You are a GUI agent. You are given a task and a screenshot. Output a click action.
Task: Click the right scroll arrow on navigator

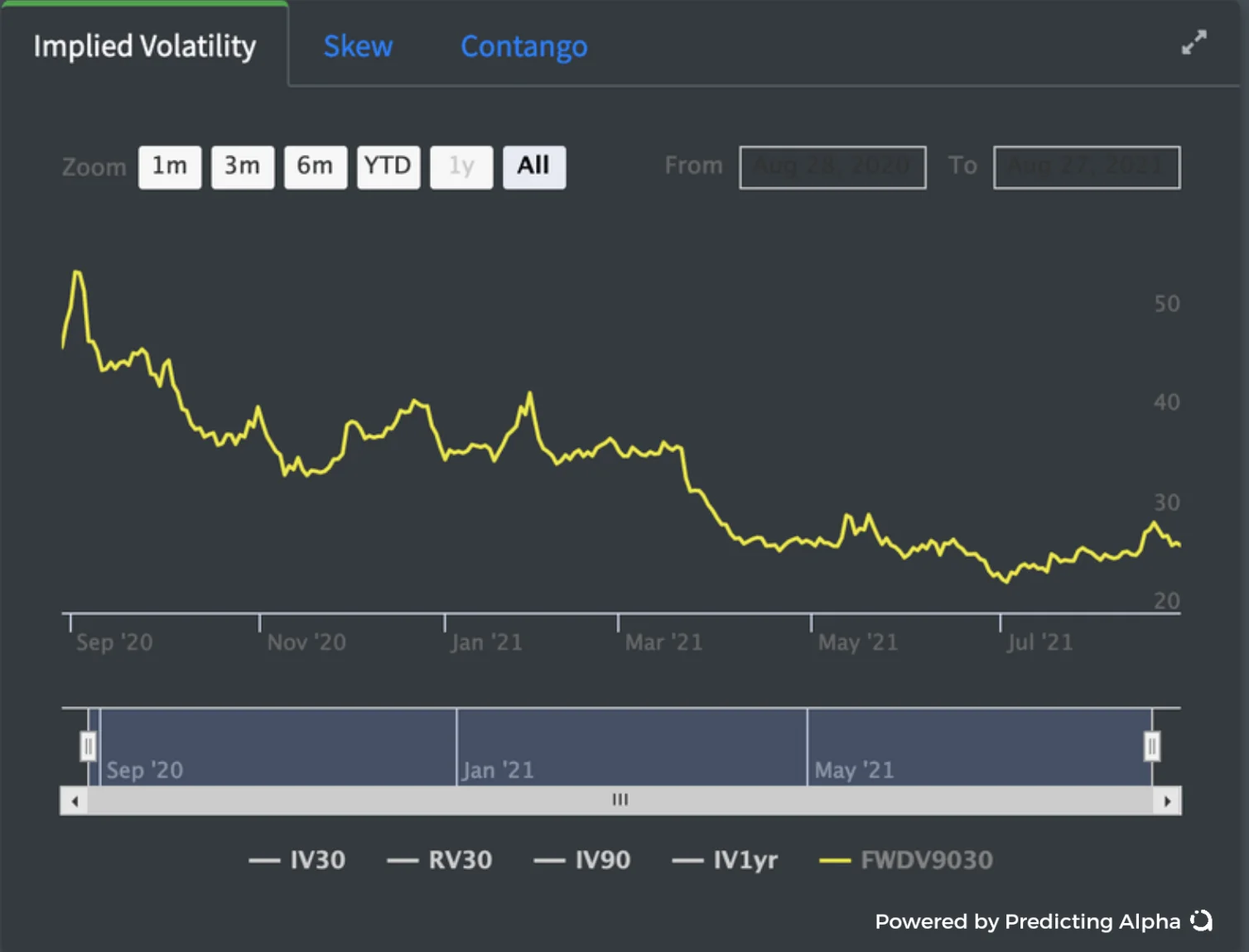[x=1168, y=801]
